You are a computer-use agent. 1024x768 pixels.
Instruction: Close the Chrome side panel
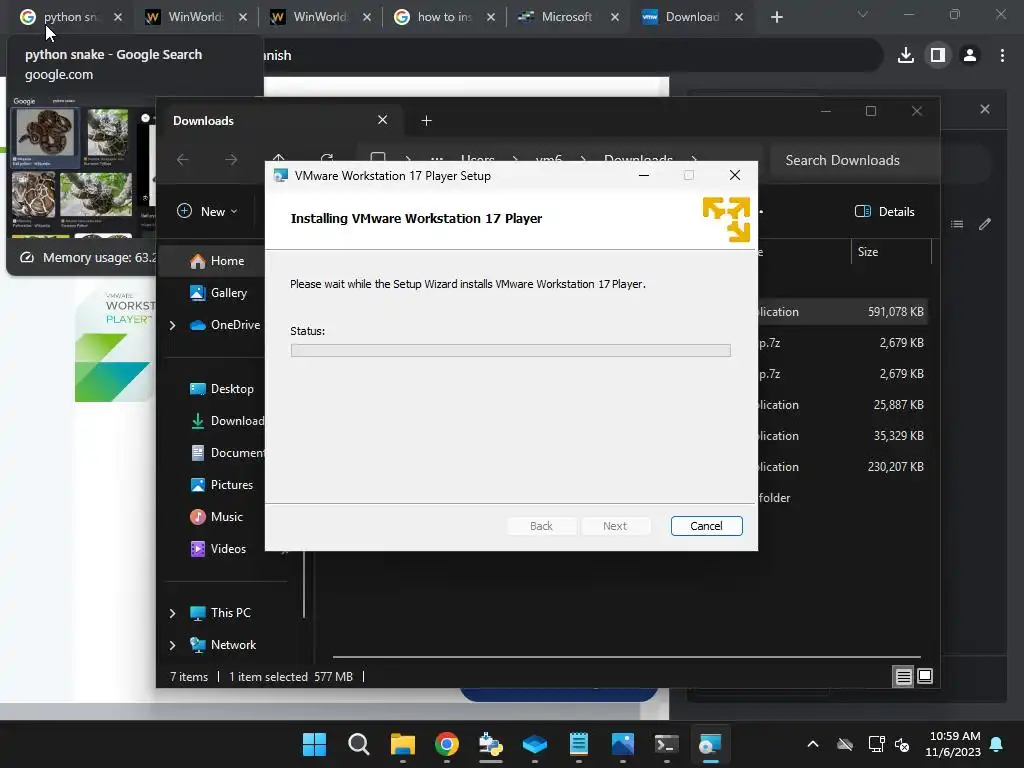coord(985,109)
